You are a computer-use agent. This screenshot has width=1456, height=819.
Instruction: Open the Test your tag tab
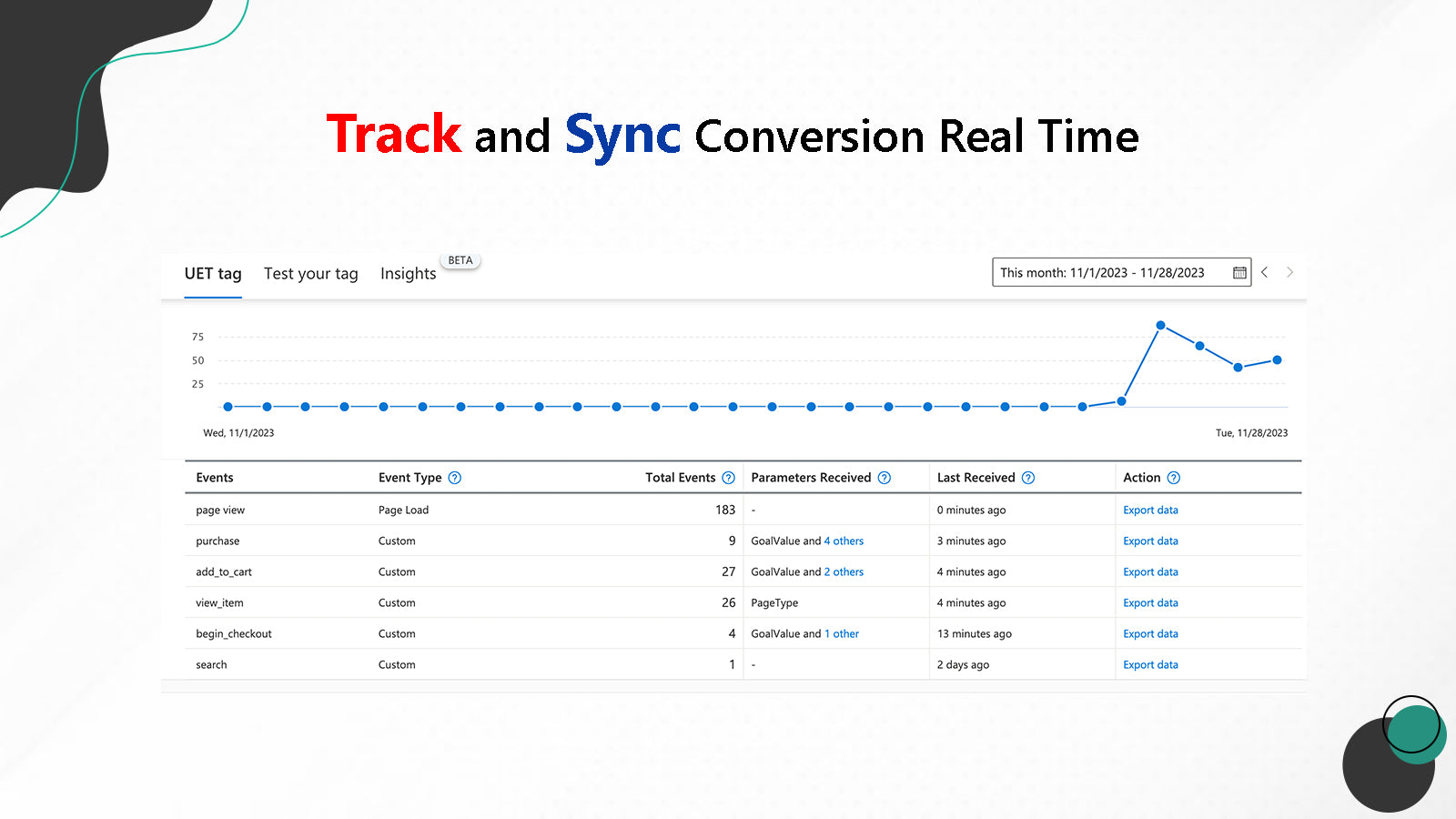[x=311, y=274]
